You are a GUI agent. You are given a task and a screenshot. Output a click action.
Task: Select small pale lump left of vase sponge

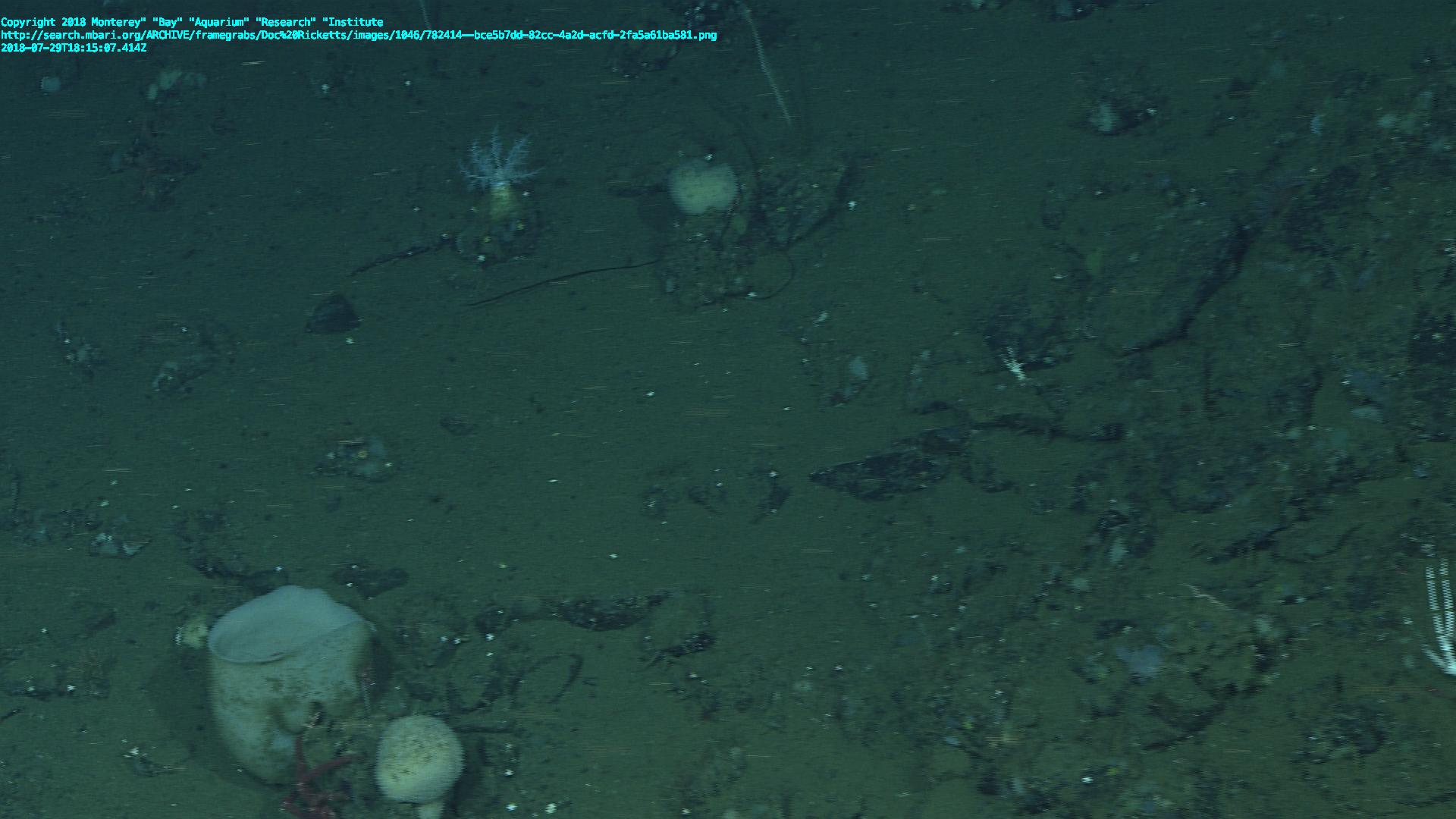193,631
